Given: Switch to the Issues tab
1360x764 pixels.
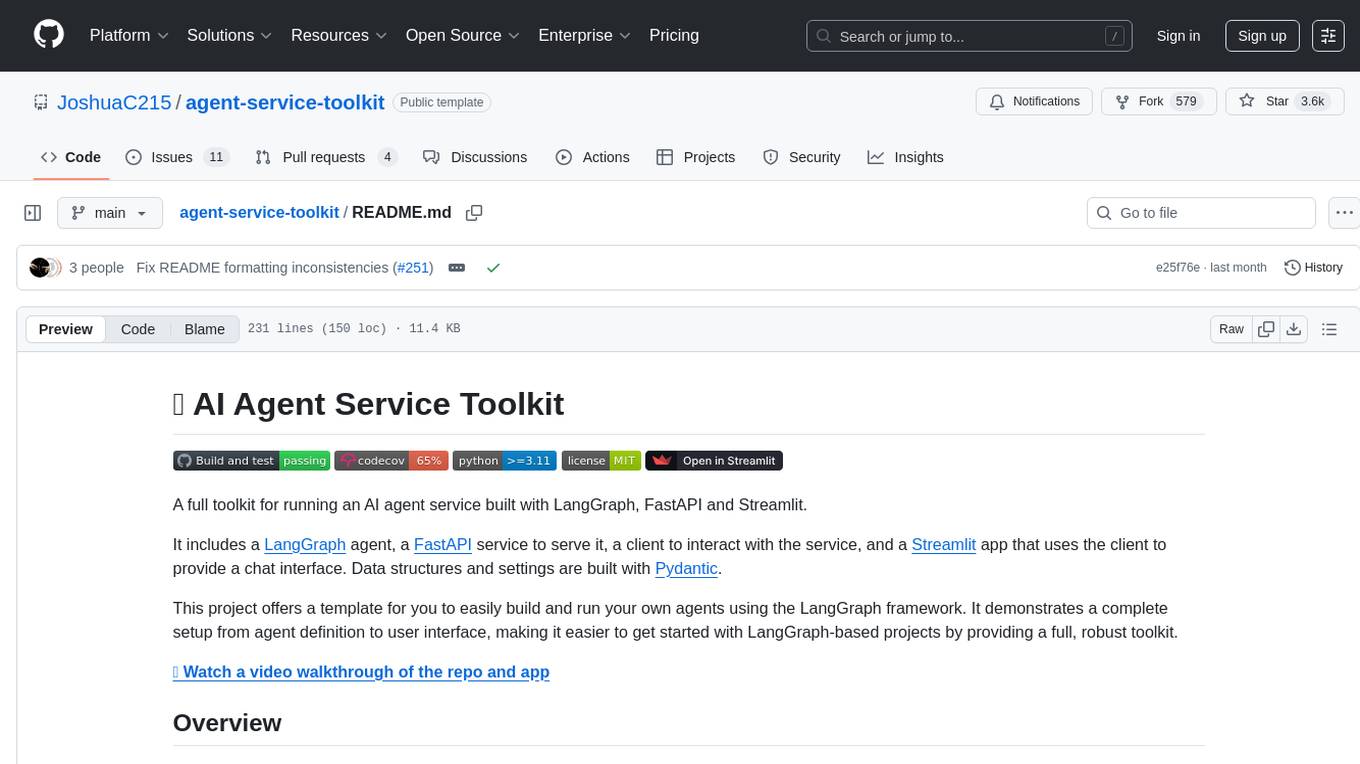Looking at the screenshot, I should click(177, 157).
